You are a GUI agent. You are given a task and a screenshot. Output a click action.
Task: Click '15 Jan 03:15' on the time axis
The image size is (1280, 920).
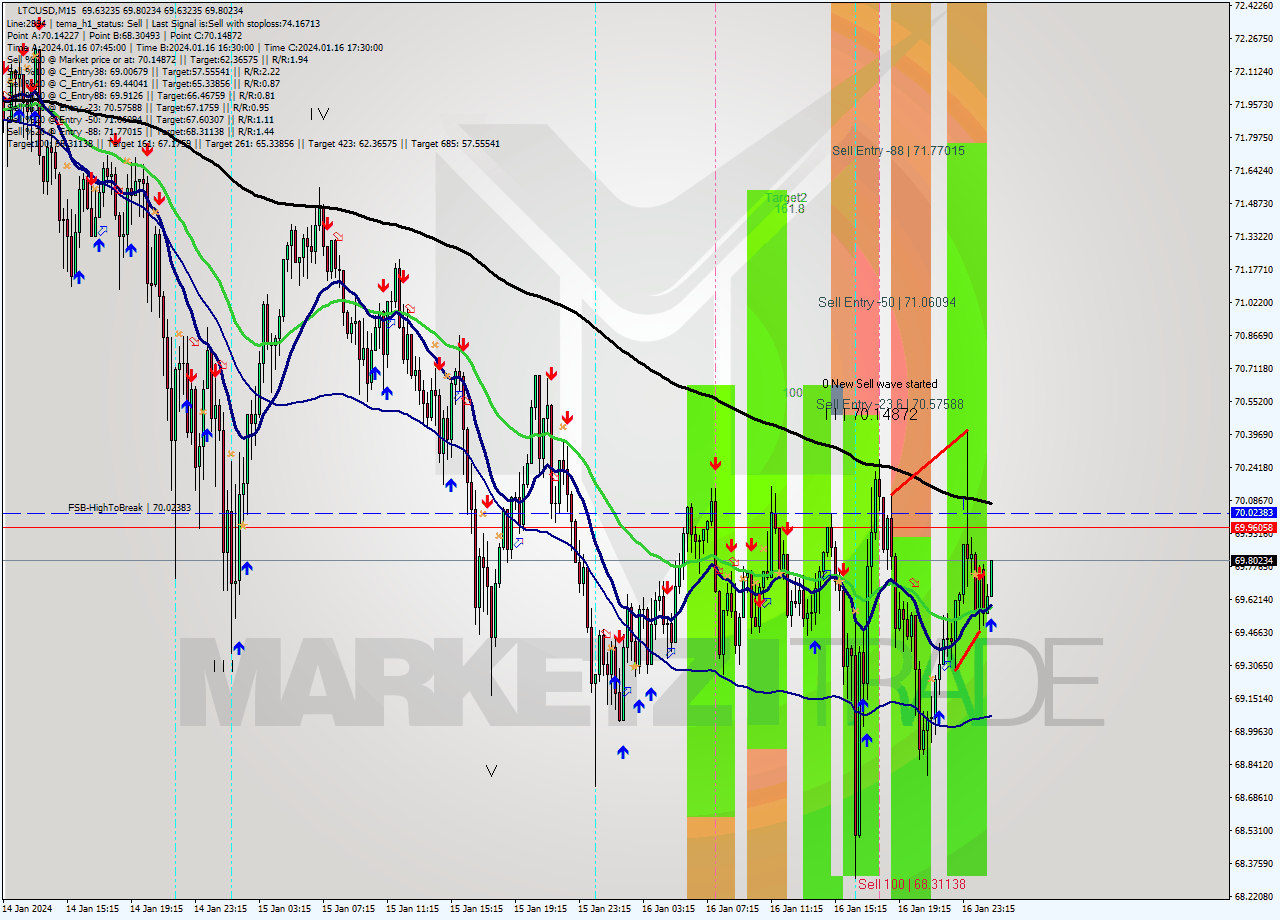(x=285, y=909)
